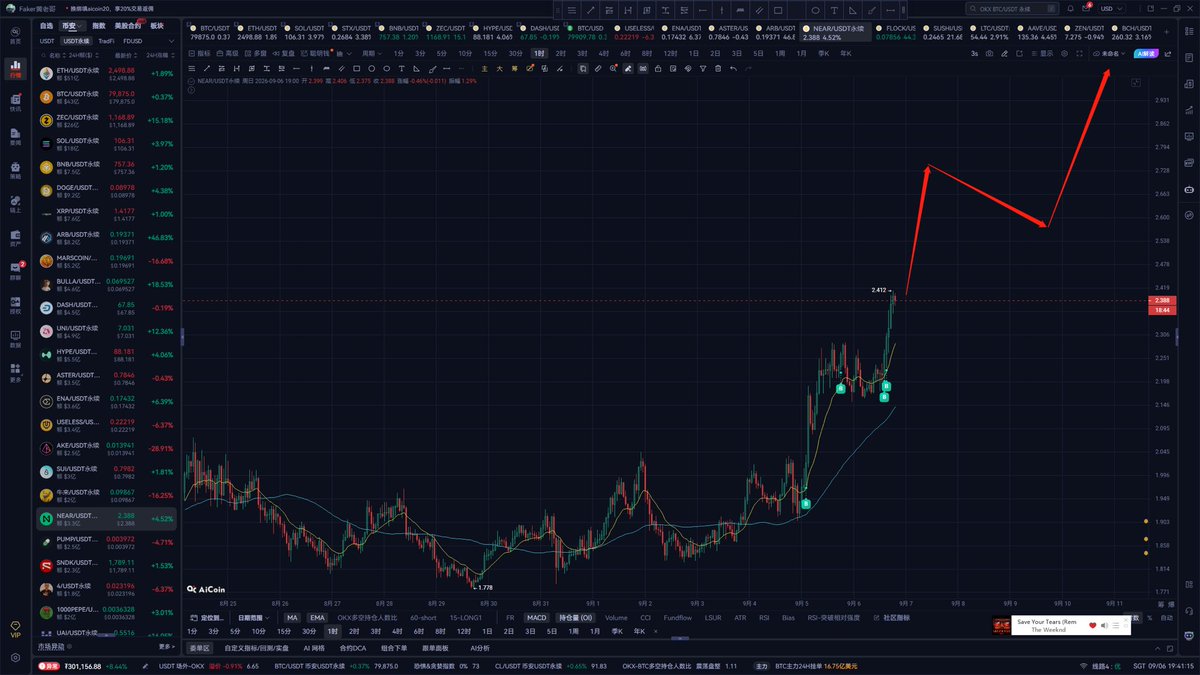Viewport: 1200px width, 675px height.
Task: Open the 更多 more icon in left sidebar
Action: tap(15, 372)
